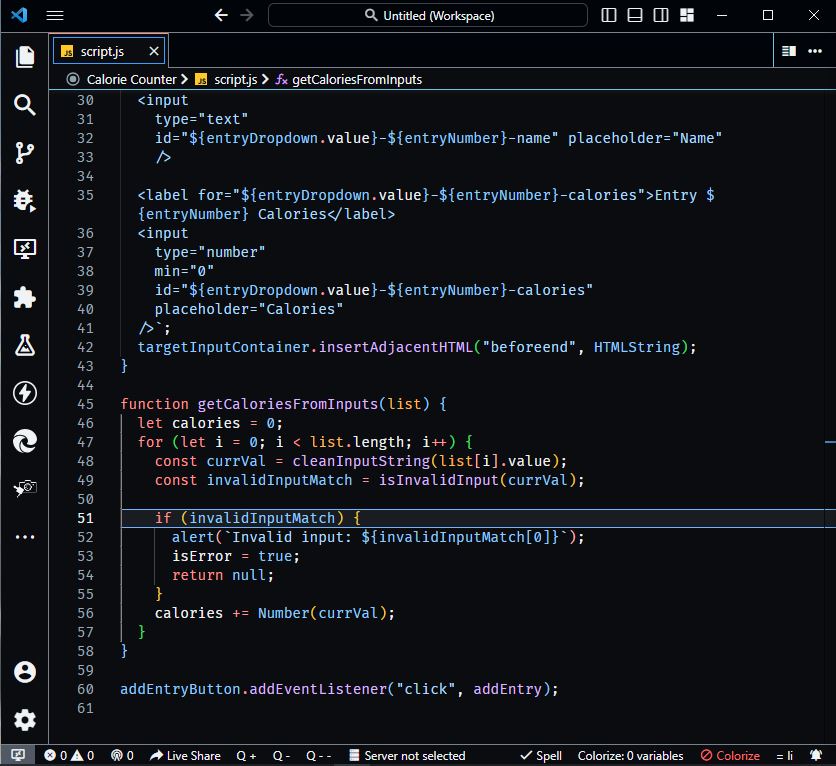Open the Run and Debug view
The image size is (836, 766).
point(25,201)
